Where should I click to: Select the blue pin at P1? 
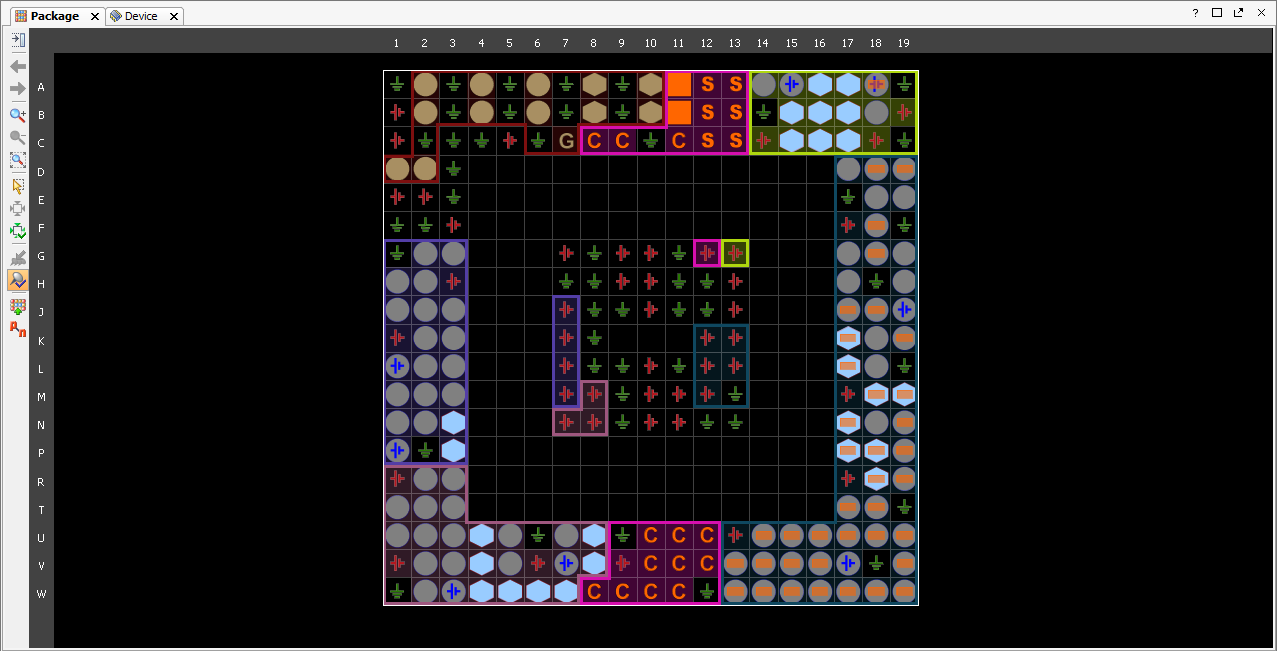[397, 450]
